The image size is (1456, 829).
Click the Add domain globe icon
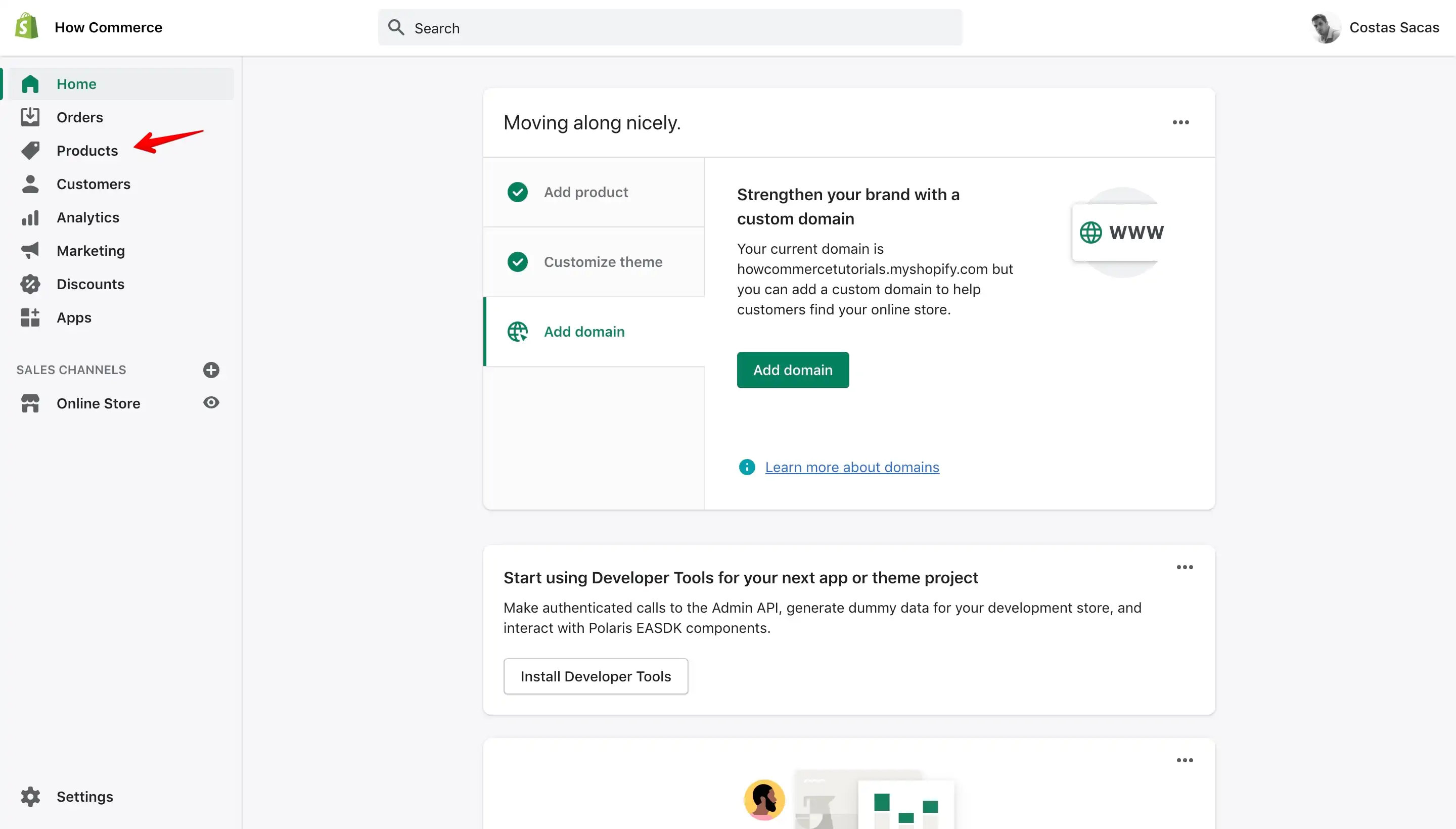518,332
